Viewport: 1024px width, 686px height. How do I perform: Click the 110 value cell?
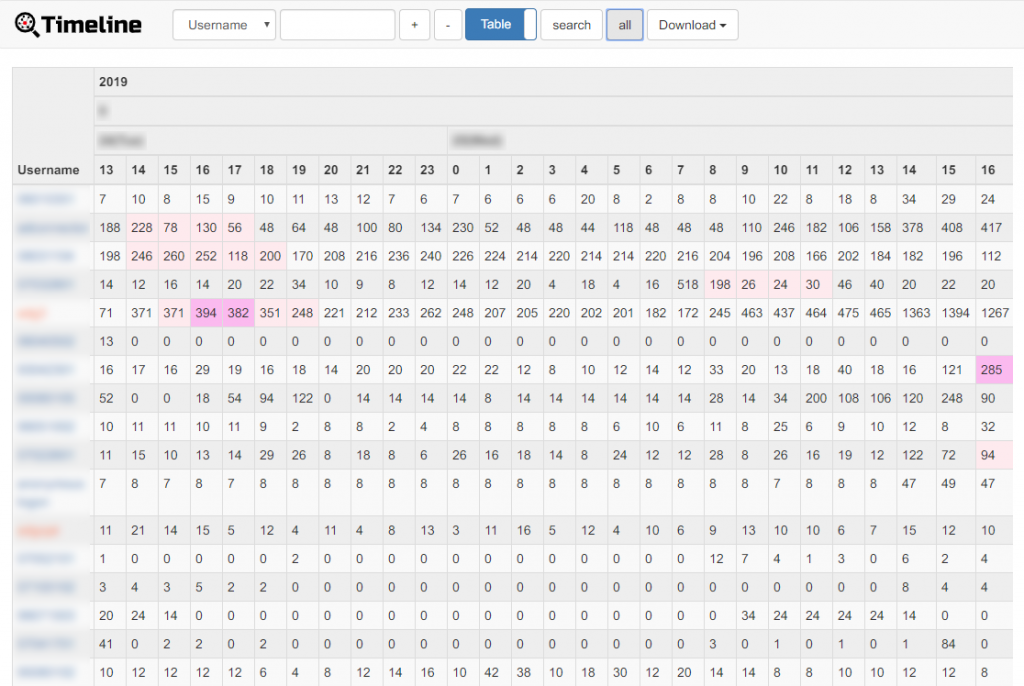coord(752,228)
